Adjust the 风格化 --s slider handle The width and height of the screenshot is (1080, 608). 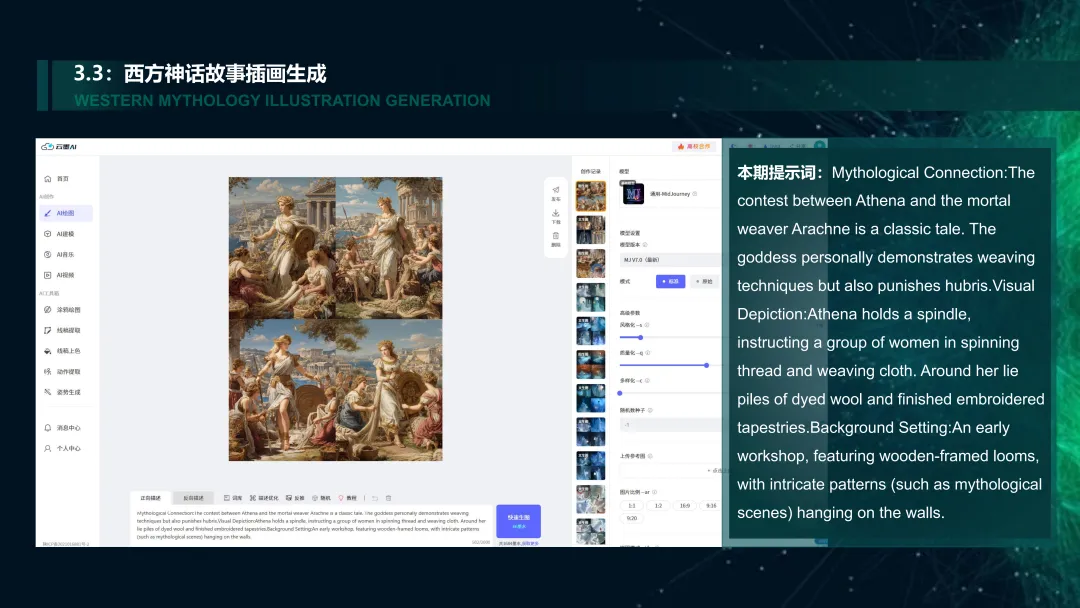640,337
